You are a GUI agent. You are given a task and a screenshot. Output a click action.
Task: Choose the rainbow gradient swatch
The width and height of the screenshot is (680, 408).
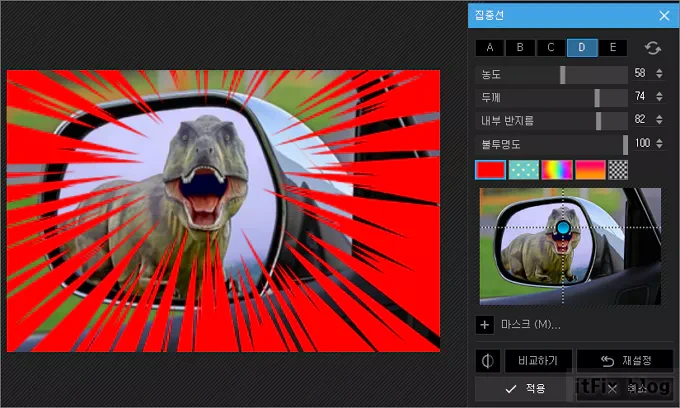click(x=557, y=170)
